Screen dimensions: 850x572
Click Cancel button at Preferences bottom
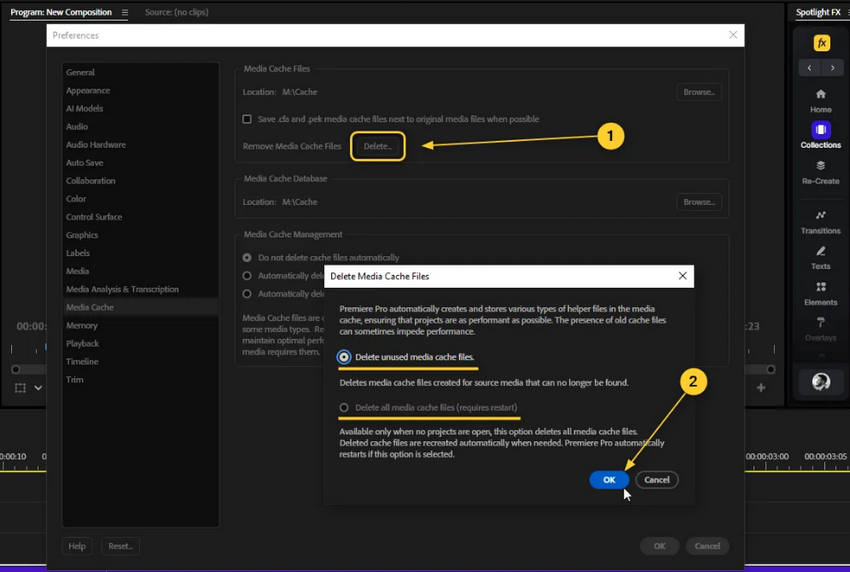coord(707,546)
